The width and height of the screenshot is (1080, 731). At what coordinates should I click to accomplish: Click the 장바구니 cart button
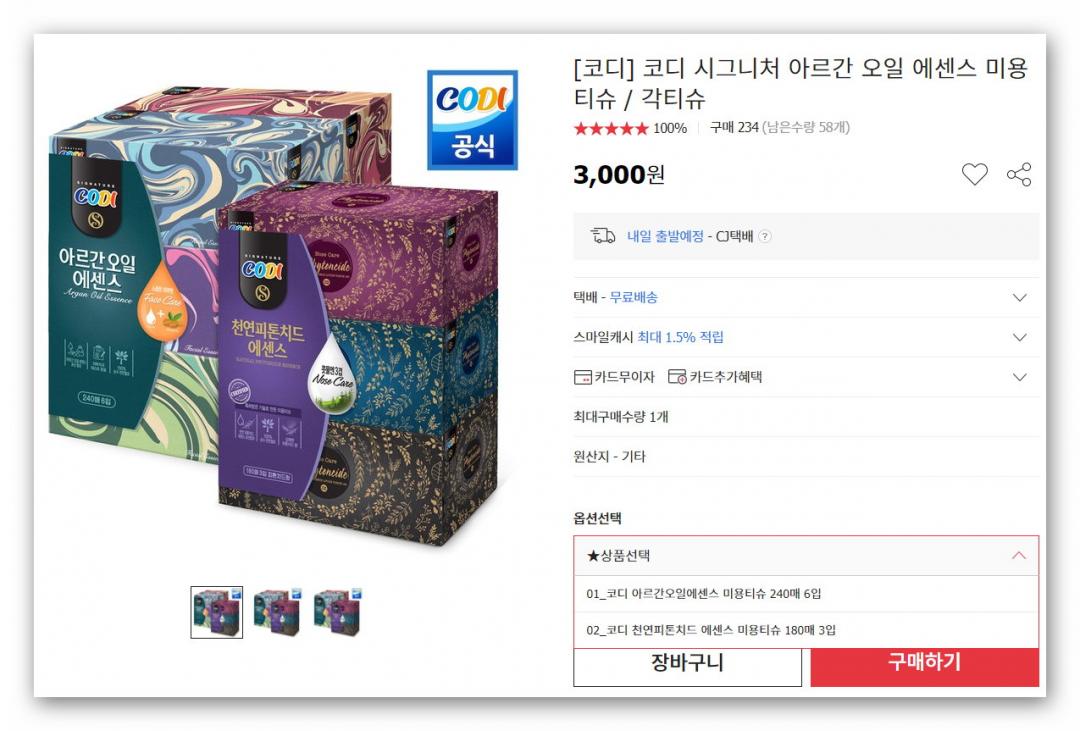(687, 666)
